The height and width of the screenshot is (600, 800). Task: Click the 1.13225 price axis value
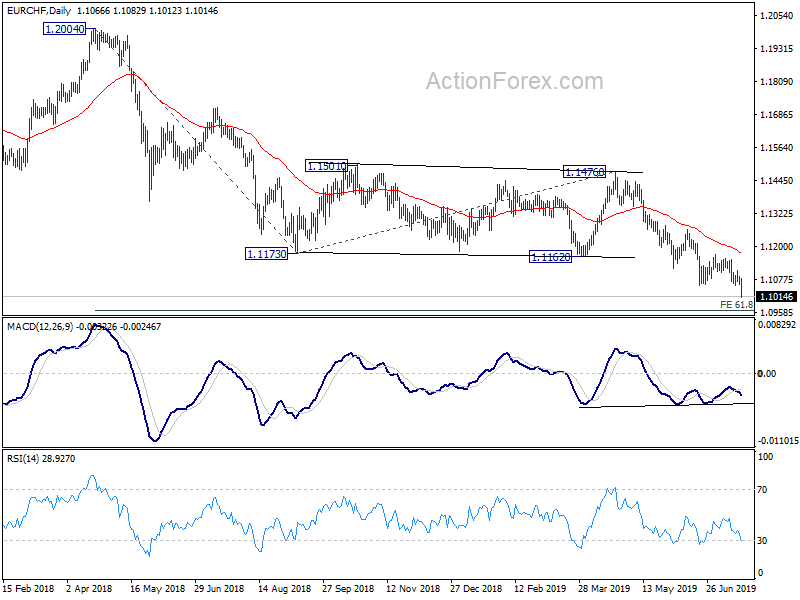777,214
